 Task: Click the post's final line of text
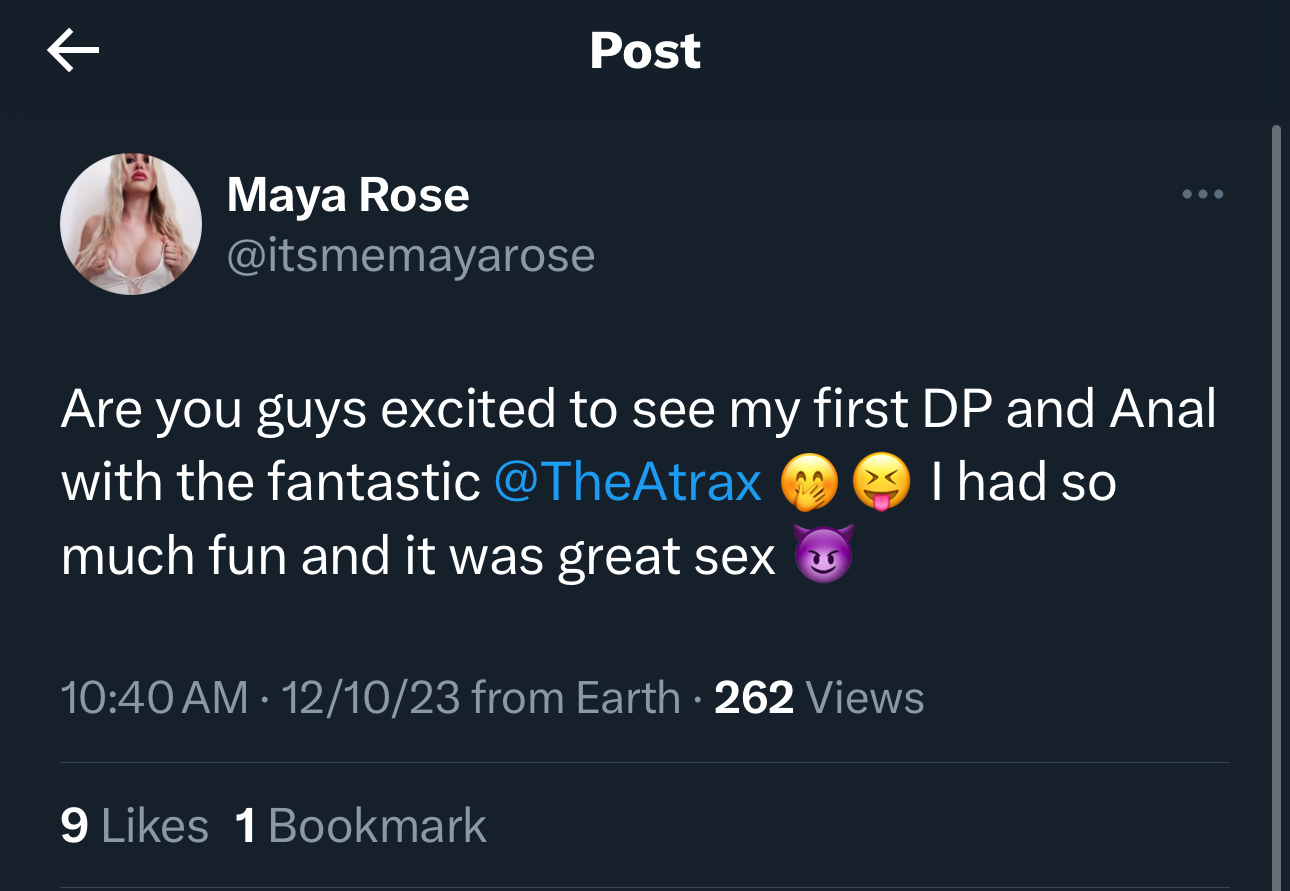pyautogui.click(x=418, y=557)
